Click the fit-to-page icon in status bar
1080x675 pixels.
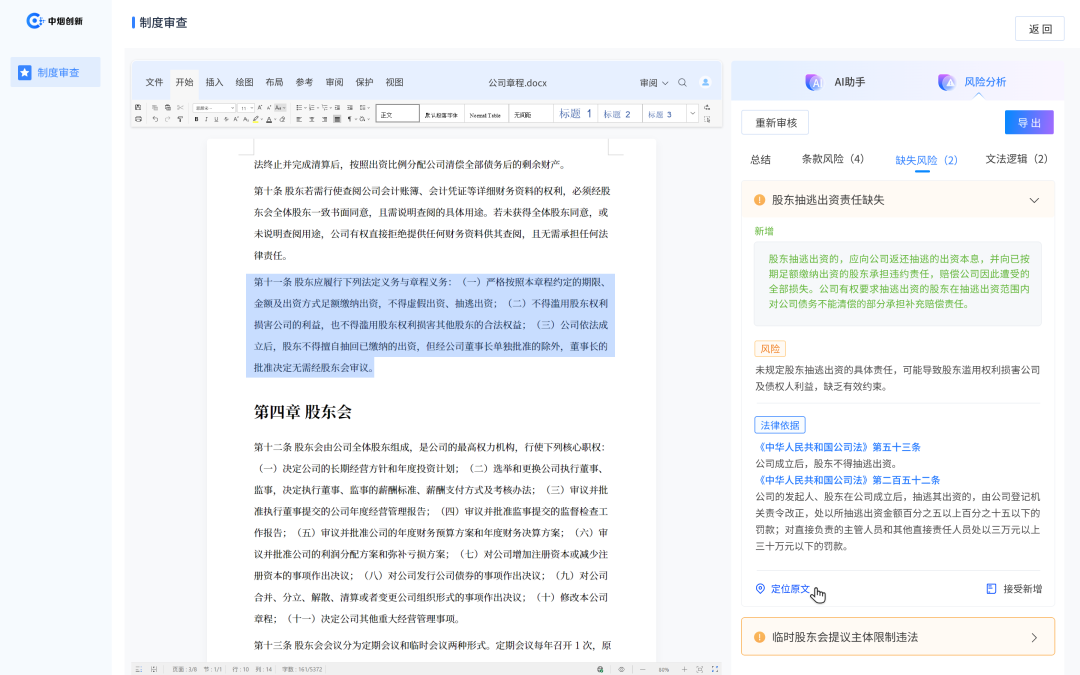point(700,669)
